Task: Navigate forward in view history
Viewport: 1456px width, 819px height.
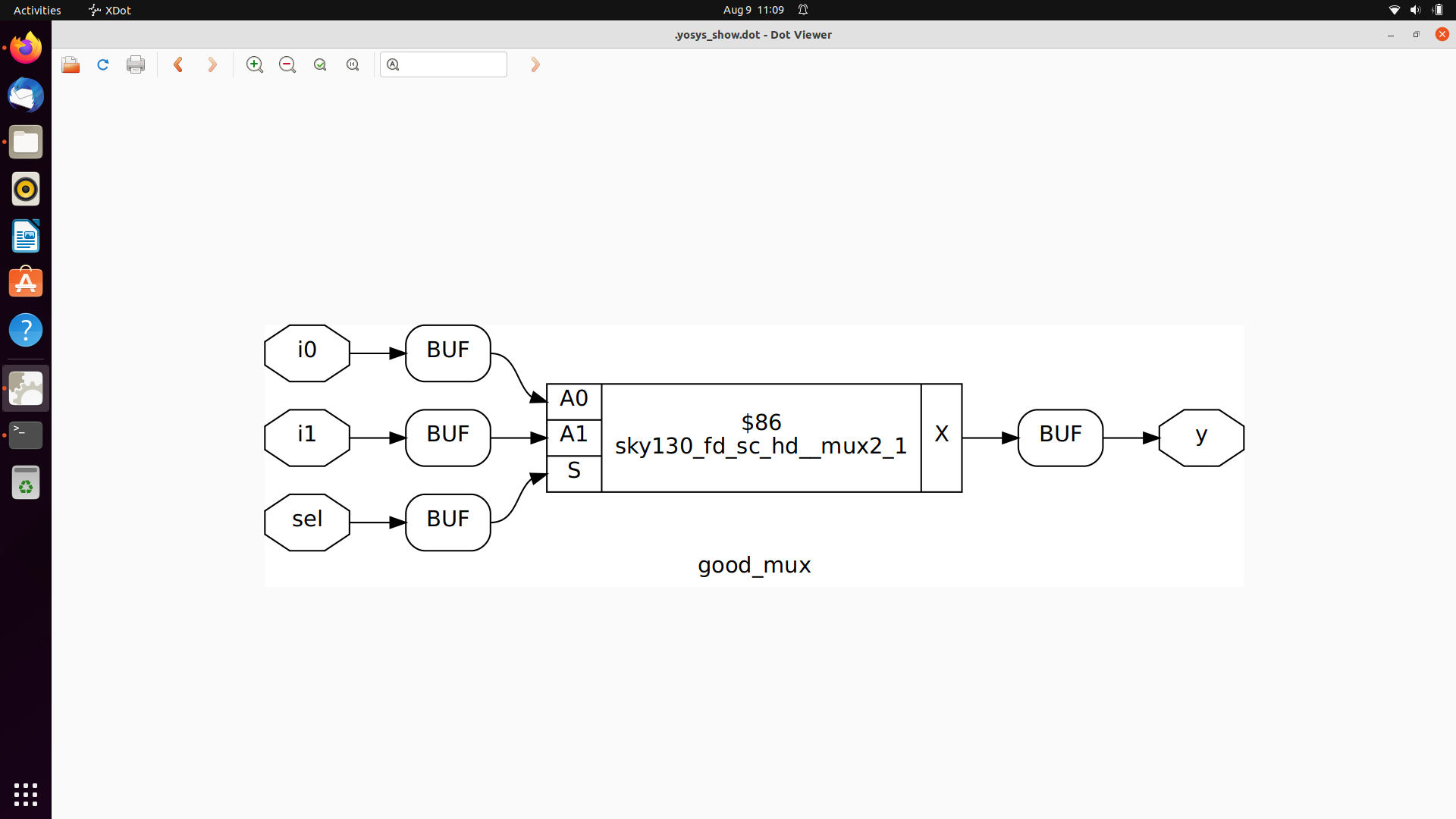Action: (x=212, y=64)
